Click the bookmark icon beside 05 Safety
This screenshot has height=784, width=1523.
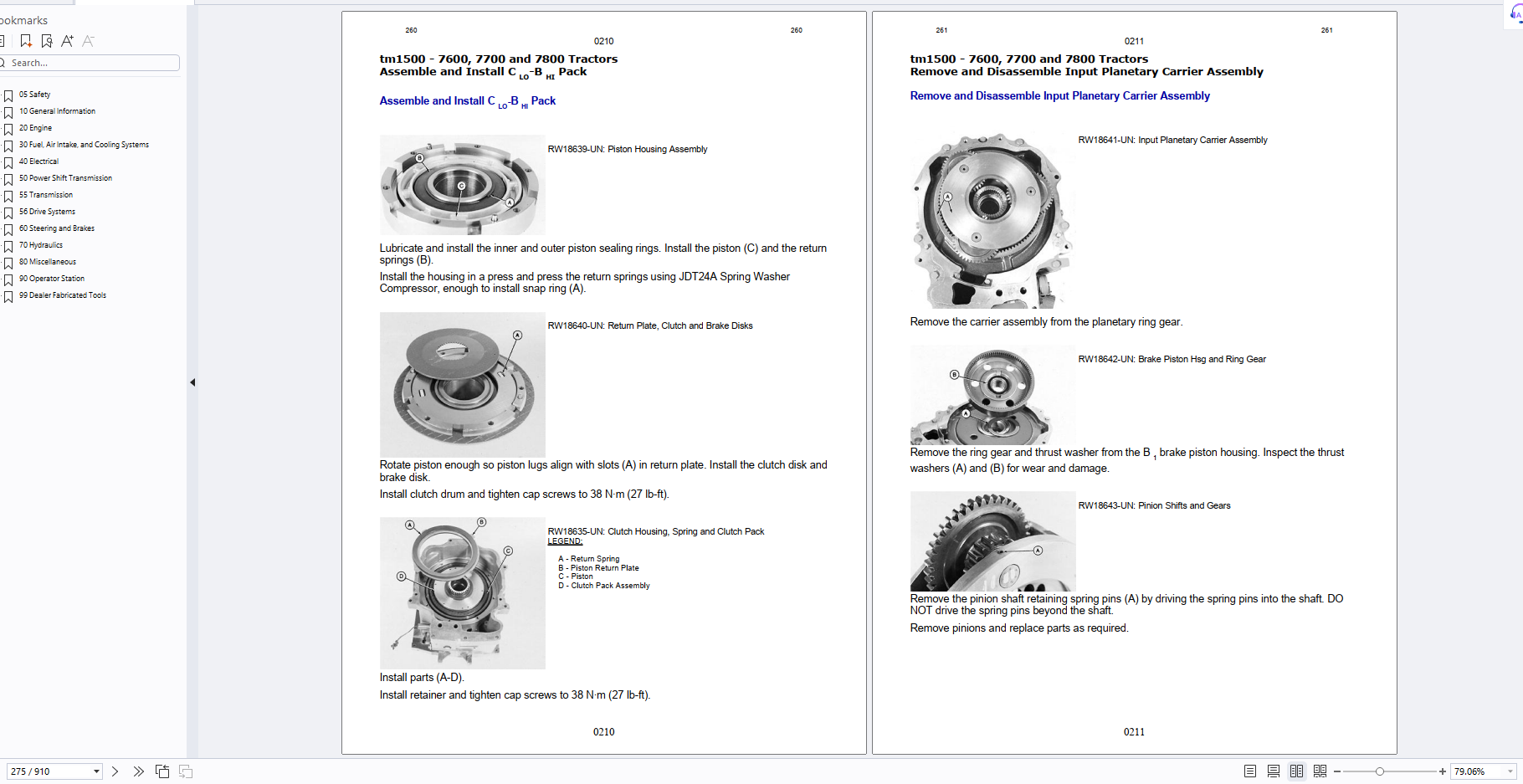click(8, 96)
